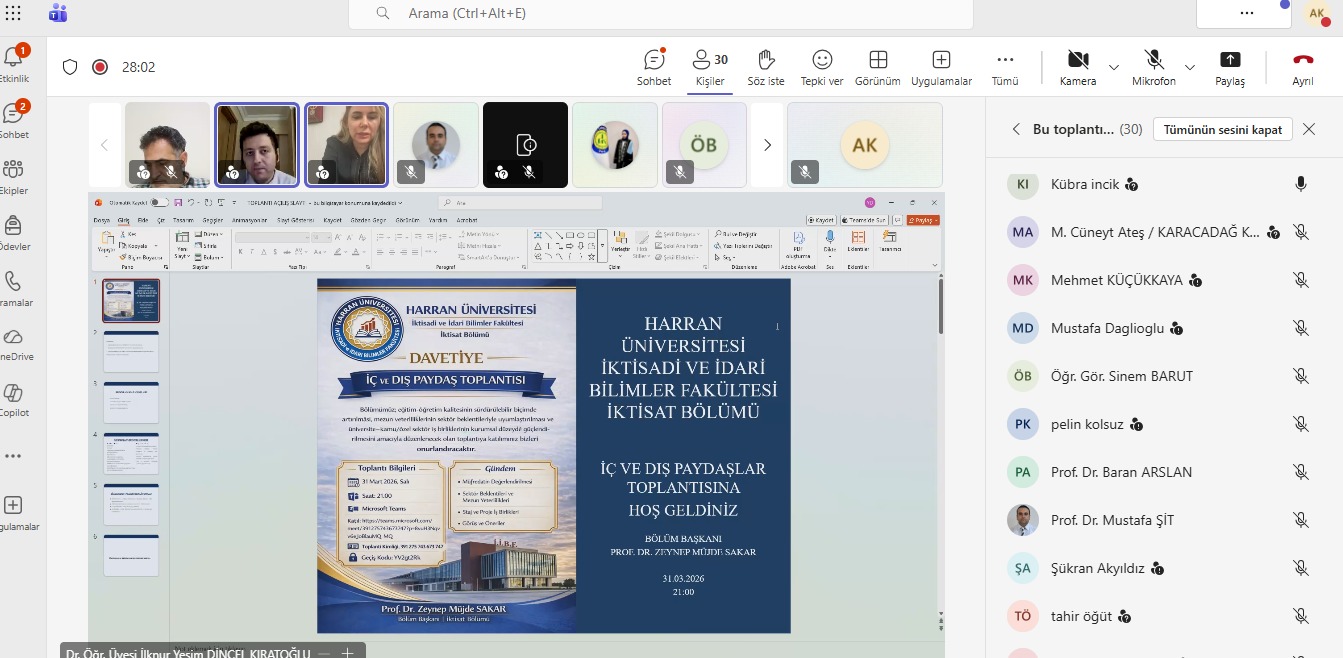This screenshot has height=658, width=1343.
Task: Open the Uygulamalar apps button
Action: [941, 67]
